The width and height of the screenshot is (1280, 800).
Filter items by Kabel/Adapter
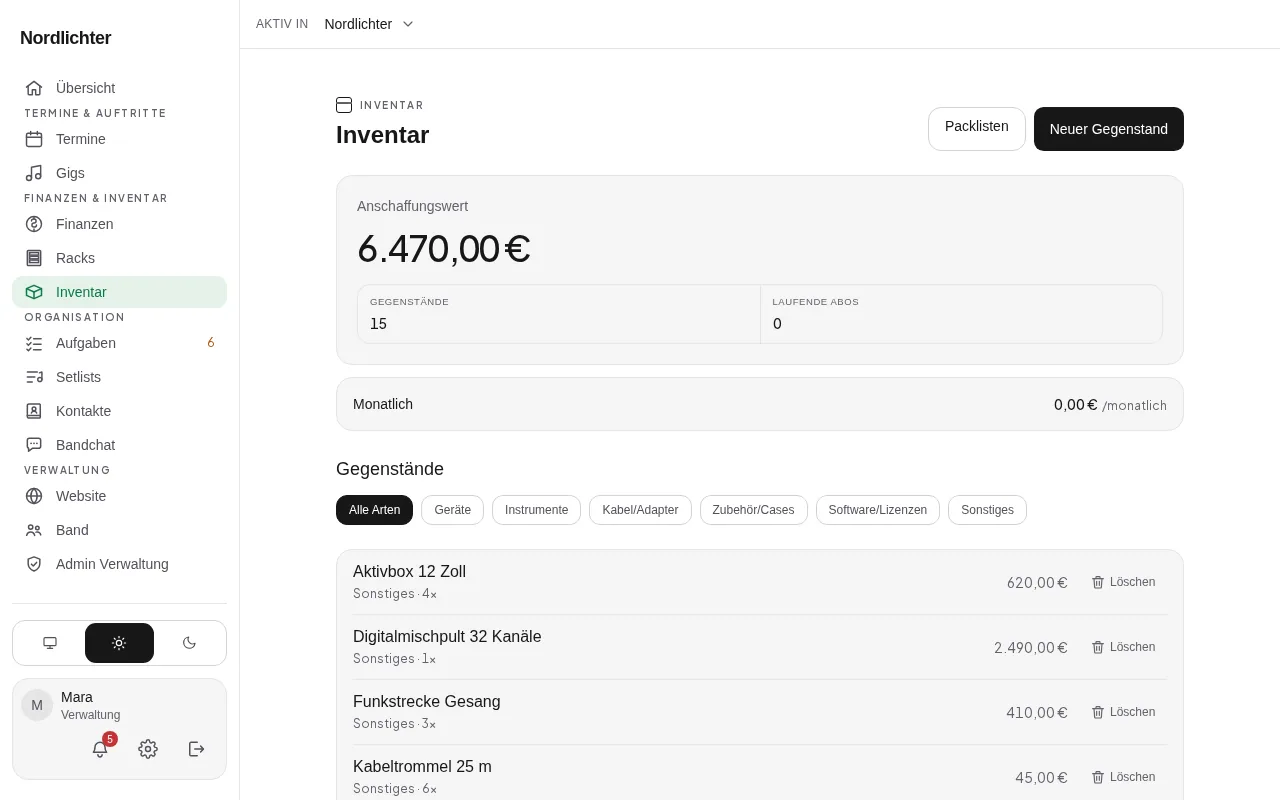tap(640, 510)
